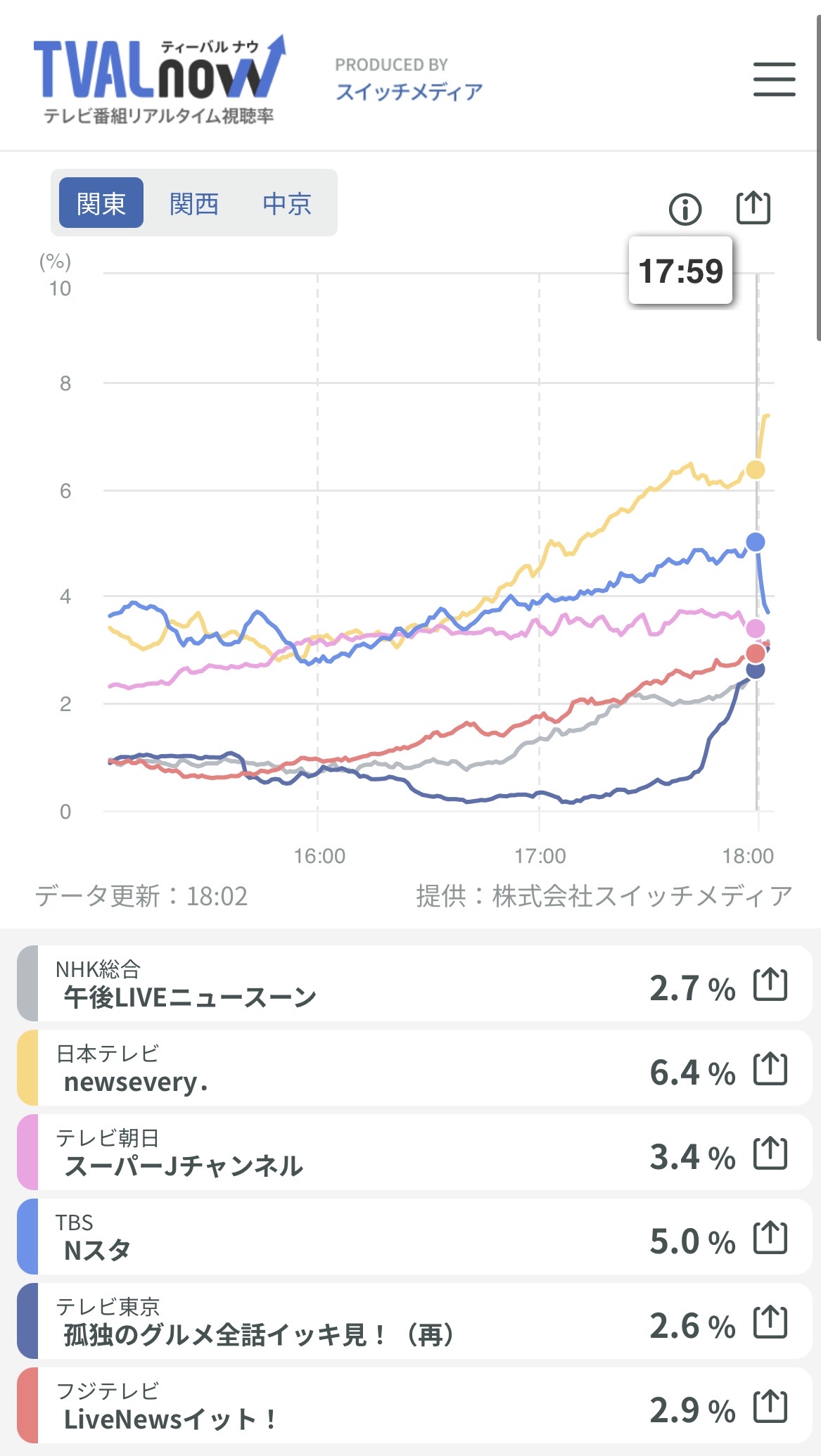Image resolution: width=821 pixels, height=1456 pixels.
Task: Share the テレビ東京 rating
Action: [x=770, y=1322]
